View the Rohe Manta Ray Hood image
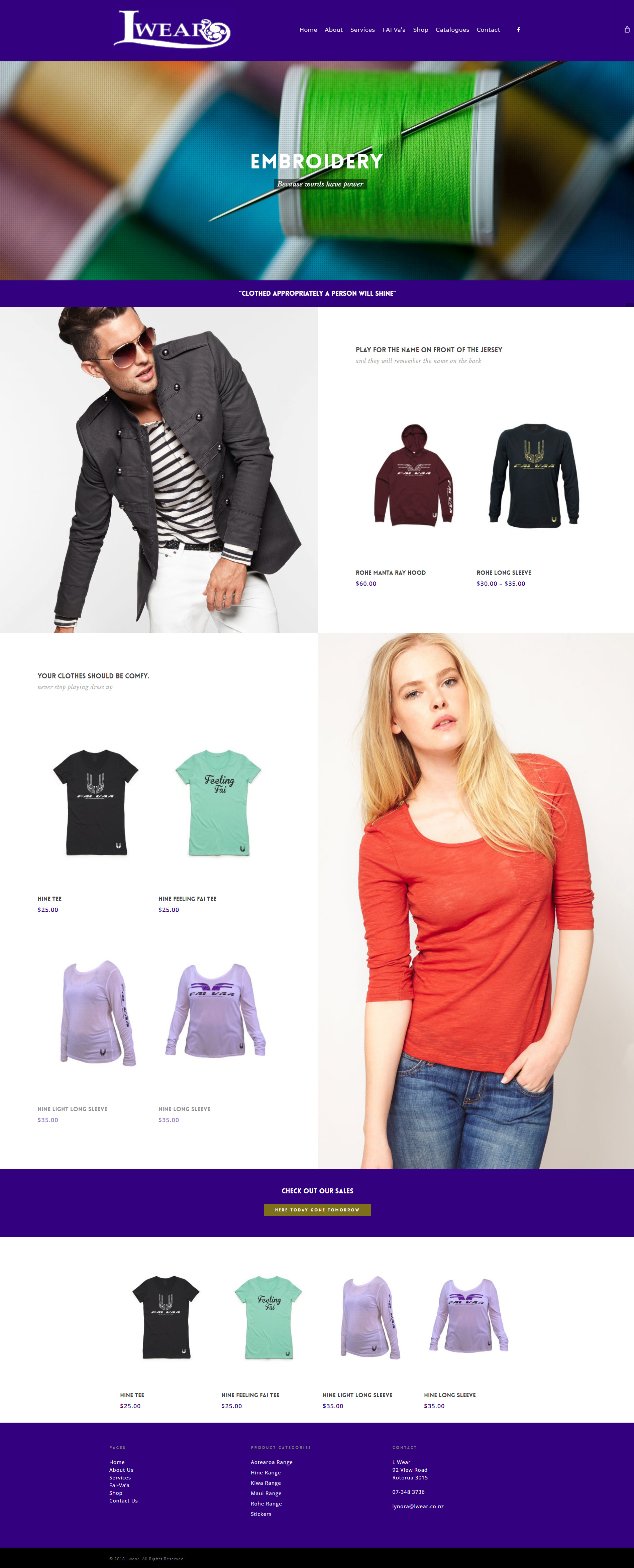The height and width of the screenshot is (1568, 634). pyautogui.click(x=414, y=476)
